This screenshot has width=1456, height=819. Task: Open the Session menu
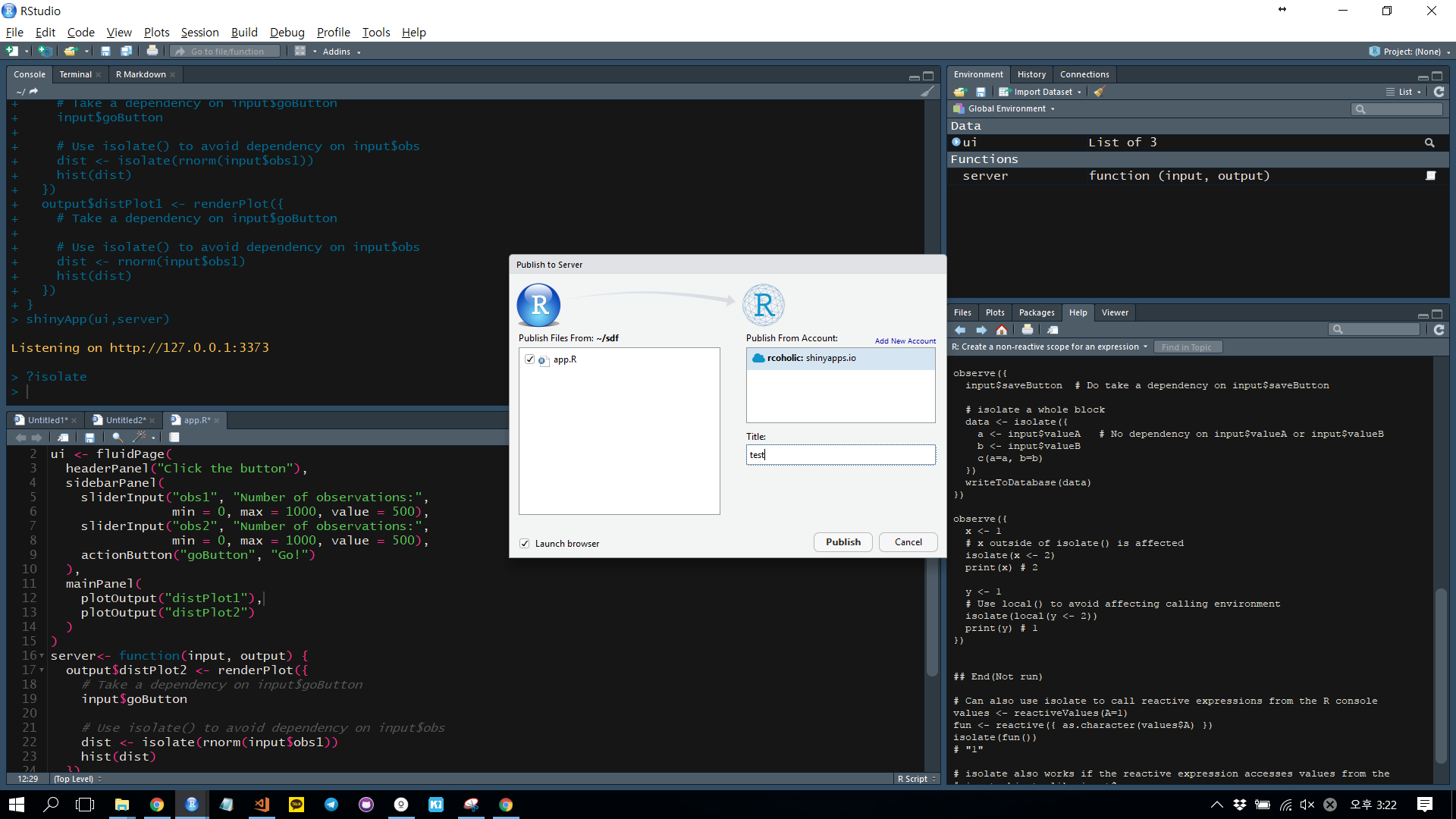(x=199, y=32)
